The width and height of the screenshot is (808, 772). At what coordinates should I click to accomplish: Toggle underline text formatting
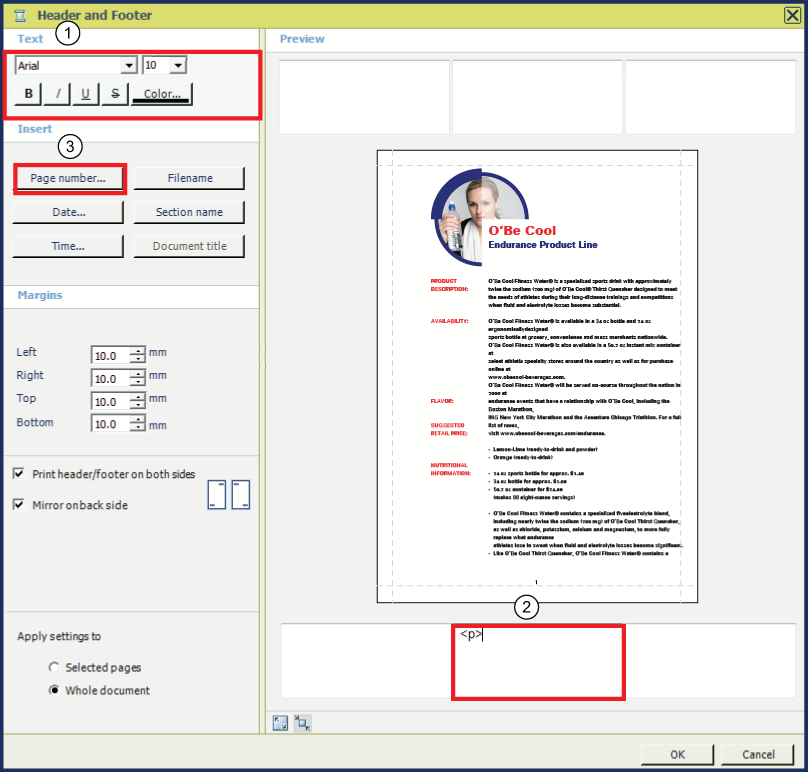pyautogui.click(x=87, y=94)
